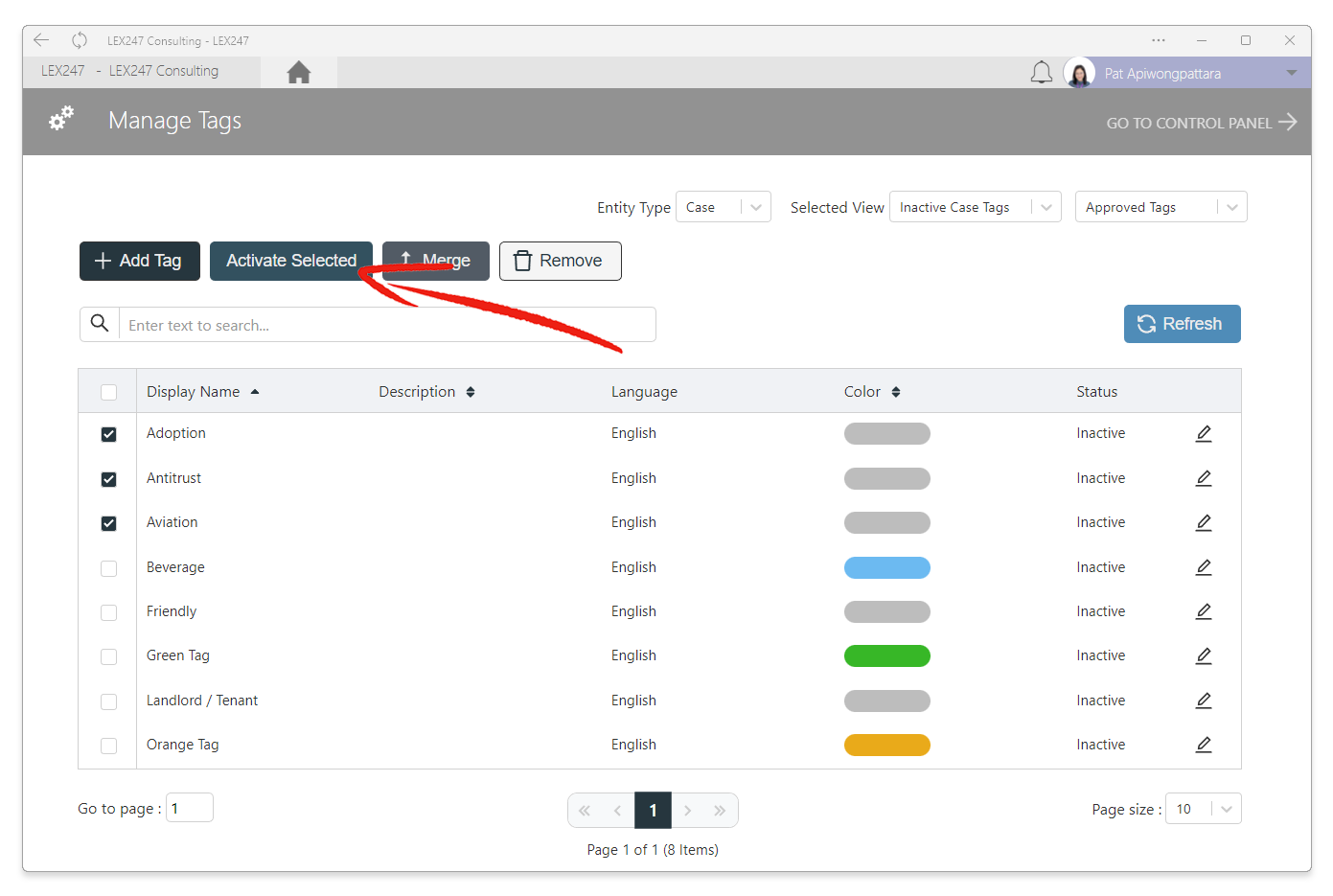
Task: Uncheck the Antitrust tag checkbox
Action: [108, 479]
